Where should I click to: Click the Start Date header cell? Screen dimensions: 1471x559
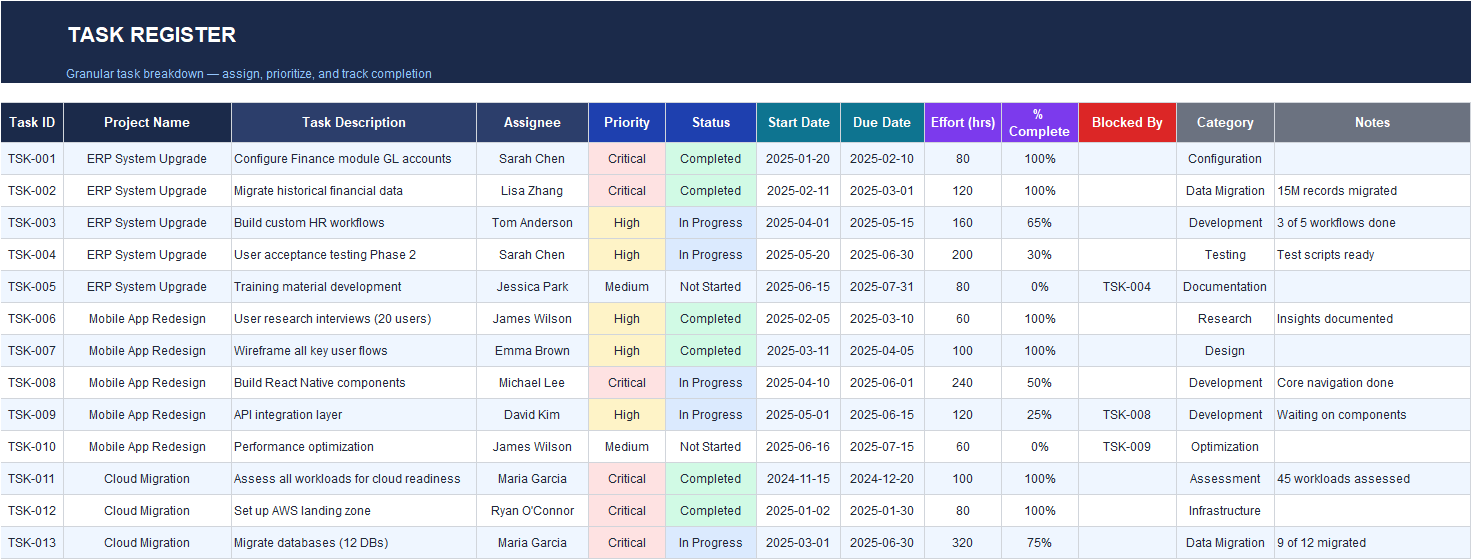click(799, 122)
